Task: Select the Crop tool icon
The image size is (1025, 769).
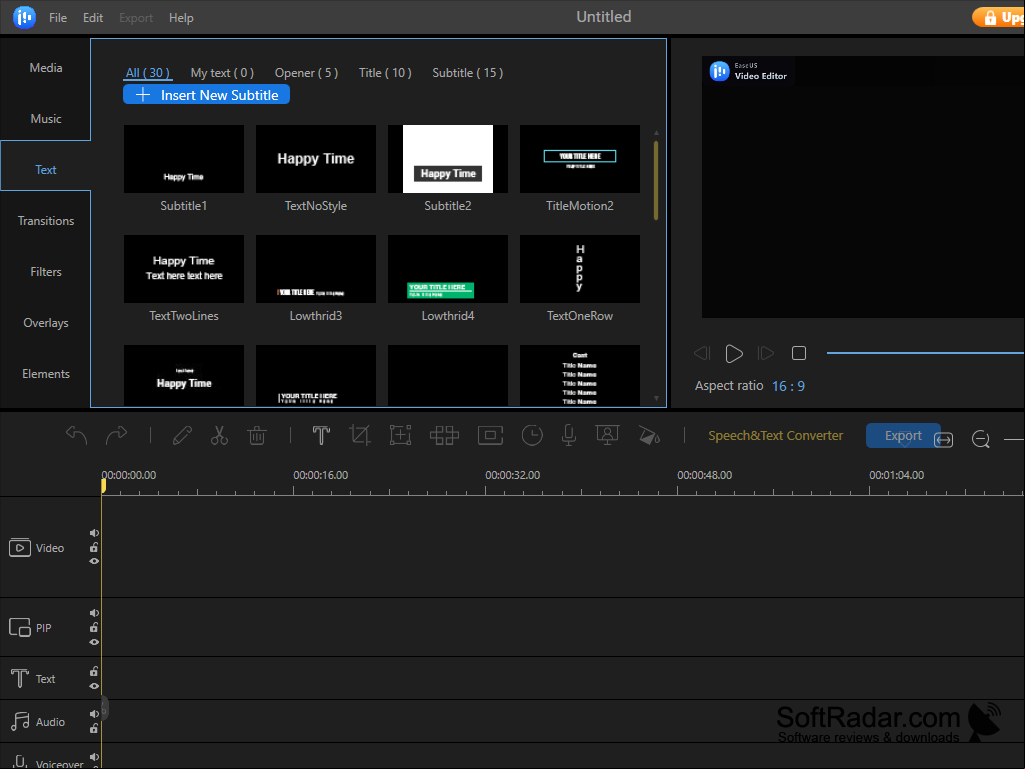Action: (x=360, y=436)
